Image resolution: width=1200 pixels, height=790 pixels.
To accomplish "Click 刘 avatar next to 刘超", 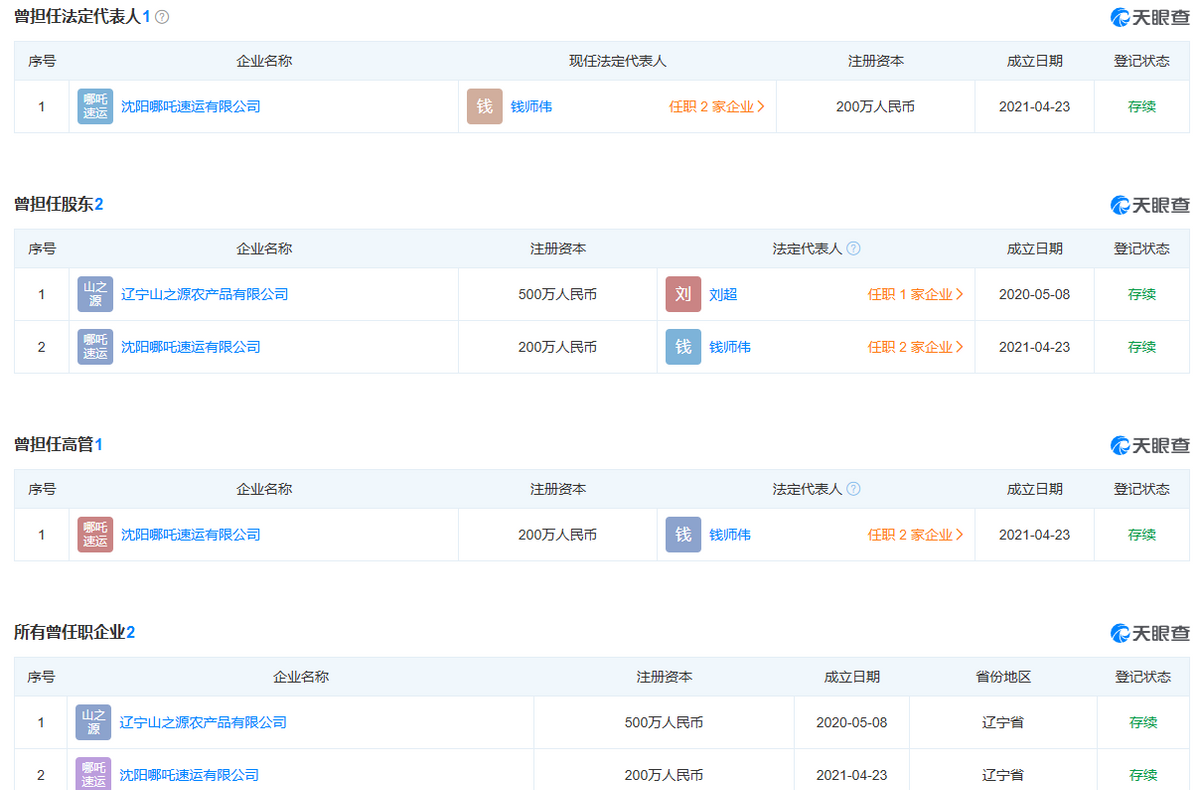I will point(683,294).
